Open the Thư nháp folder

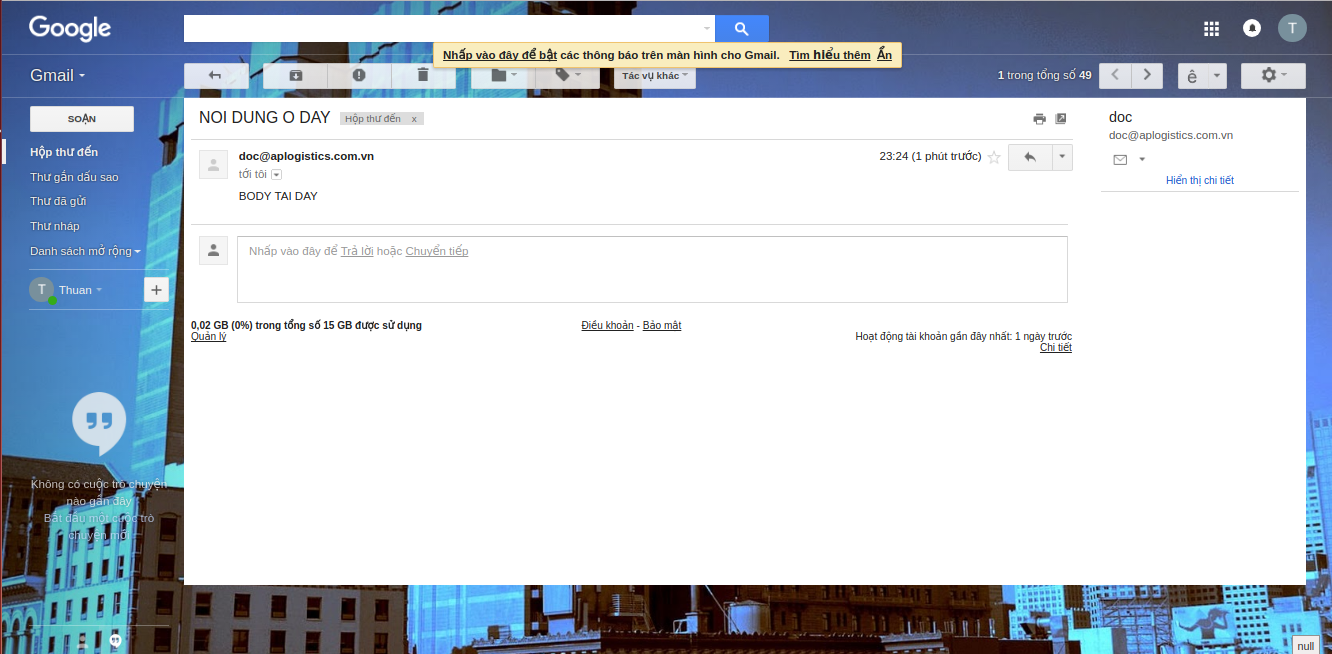tap(57, 226)
